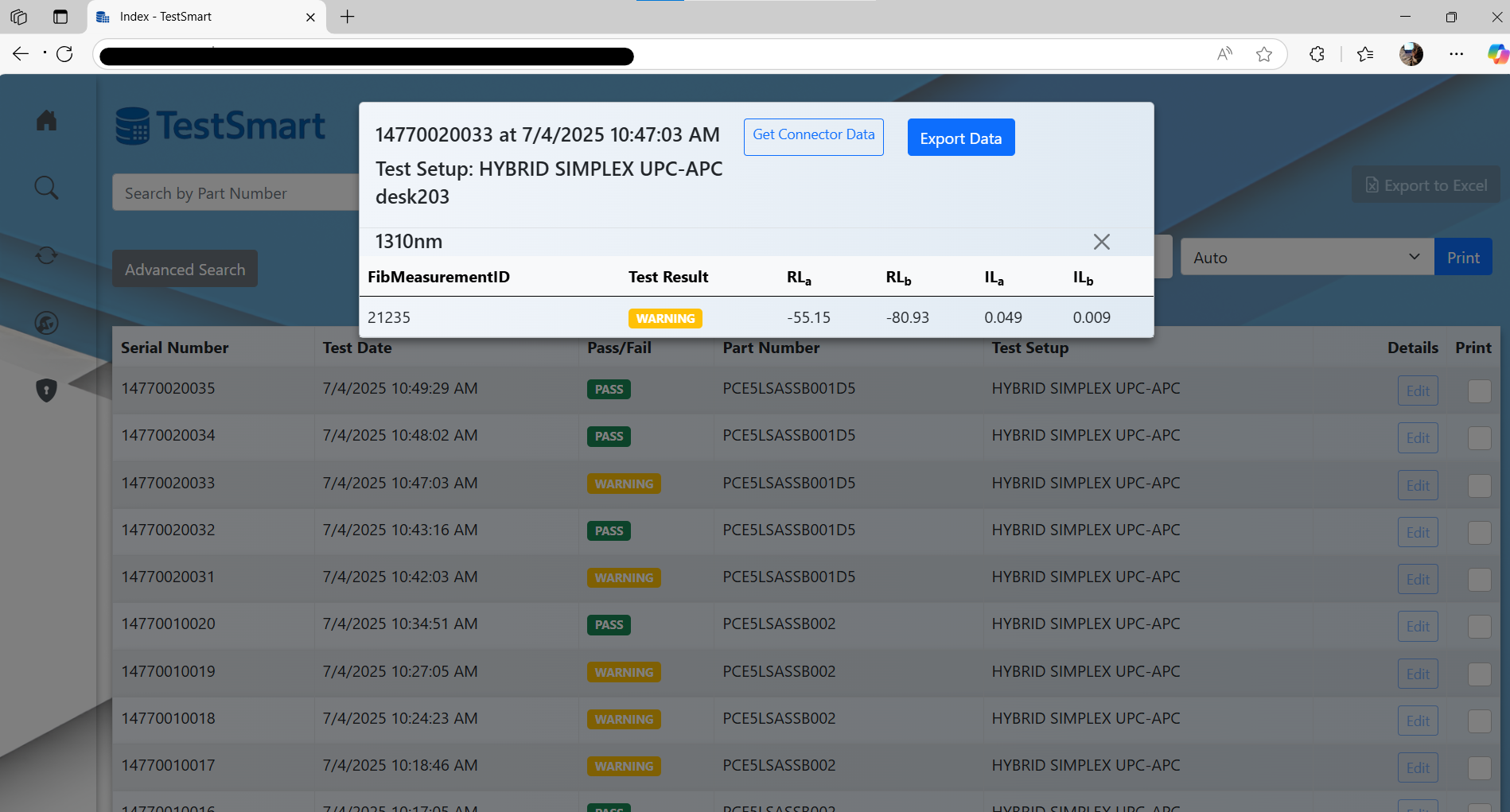Close the 1310nm measurement popup
The width and height of the screenshot is (1510, 812).
click(x=1101, y=242)
